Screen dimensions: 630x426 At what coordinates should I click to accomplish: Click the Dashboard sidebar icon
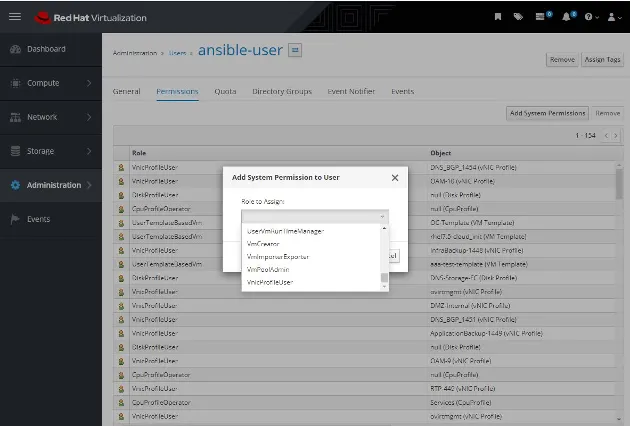[15, 49]
